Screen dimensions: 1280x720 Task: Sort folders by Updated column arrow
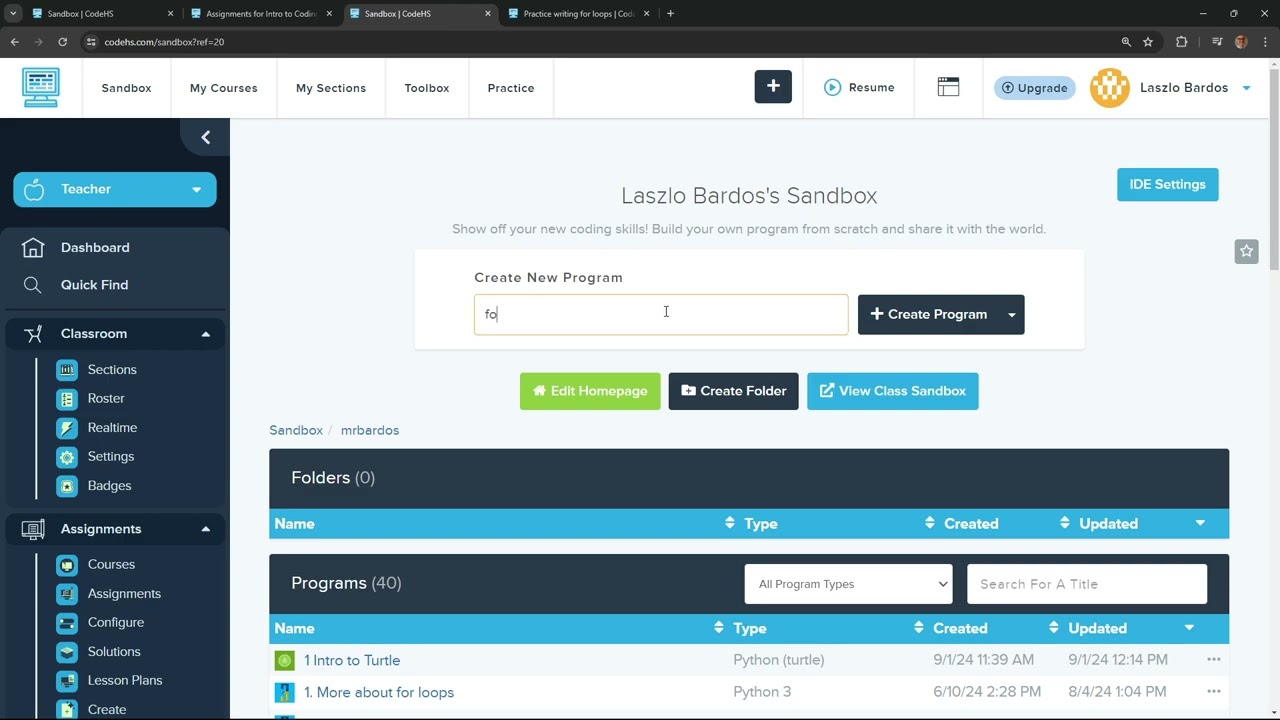tap(1200, 523)
